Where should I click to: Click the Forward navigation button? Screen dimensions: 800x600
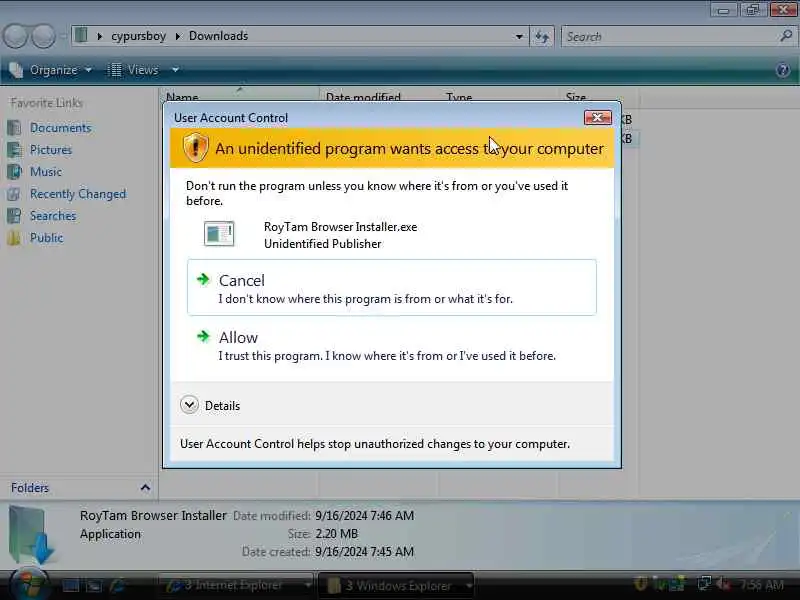(x=43, y=36)
